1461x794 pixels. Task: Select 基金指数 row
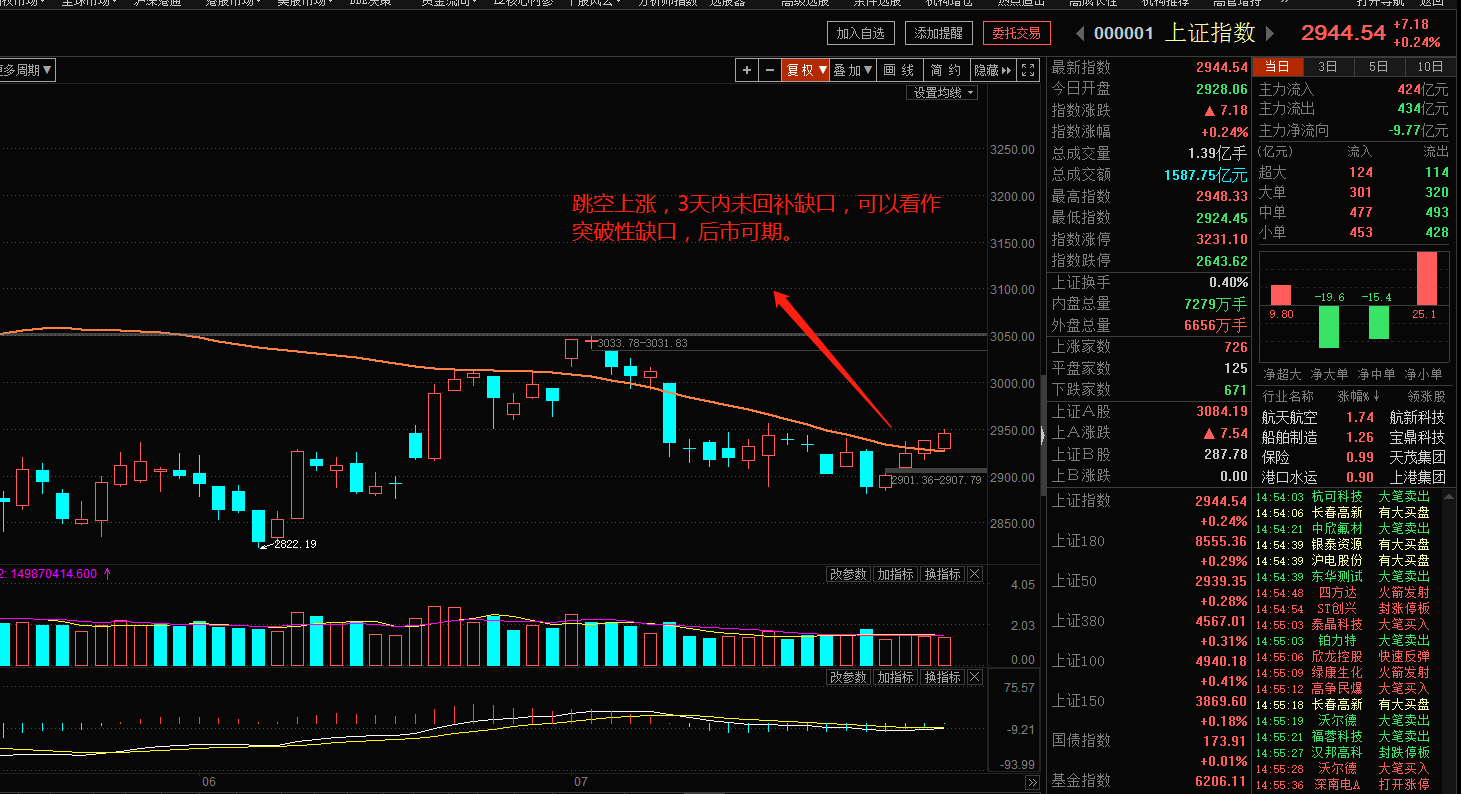click(x=1149, y=781)
